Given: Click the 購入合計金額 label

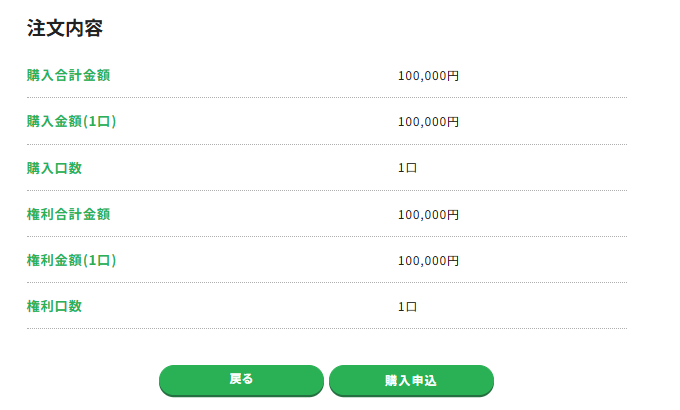Looking at the screenshot, I should tap(68, 75).
